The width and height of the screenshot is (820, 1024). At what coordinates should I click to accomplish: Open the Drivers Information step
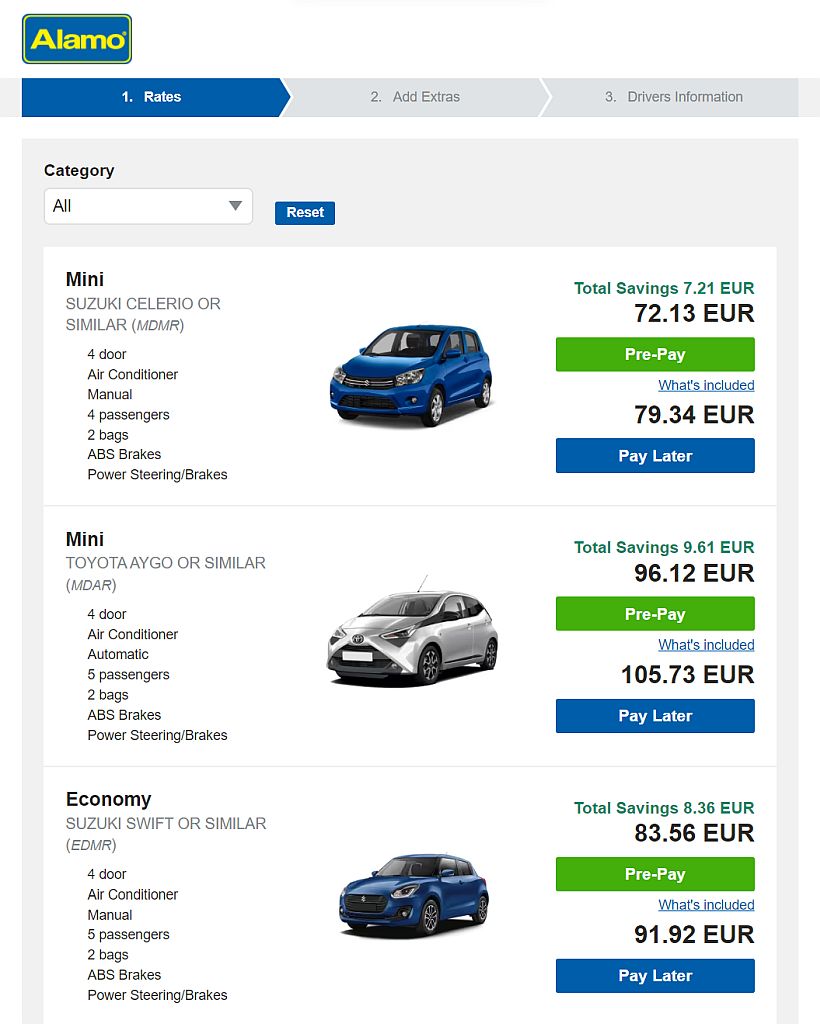[x=672, y=96]
